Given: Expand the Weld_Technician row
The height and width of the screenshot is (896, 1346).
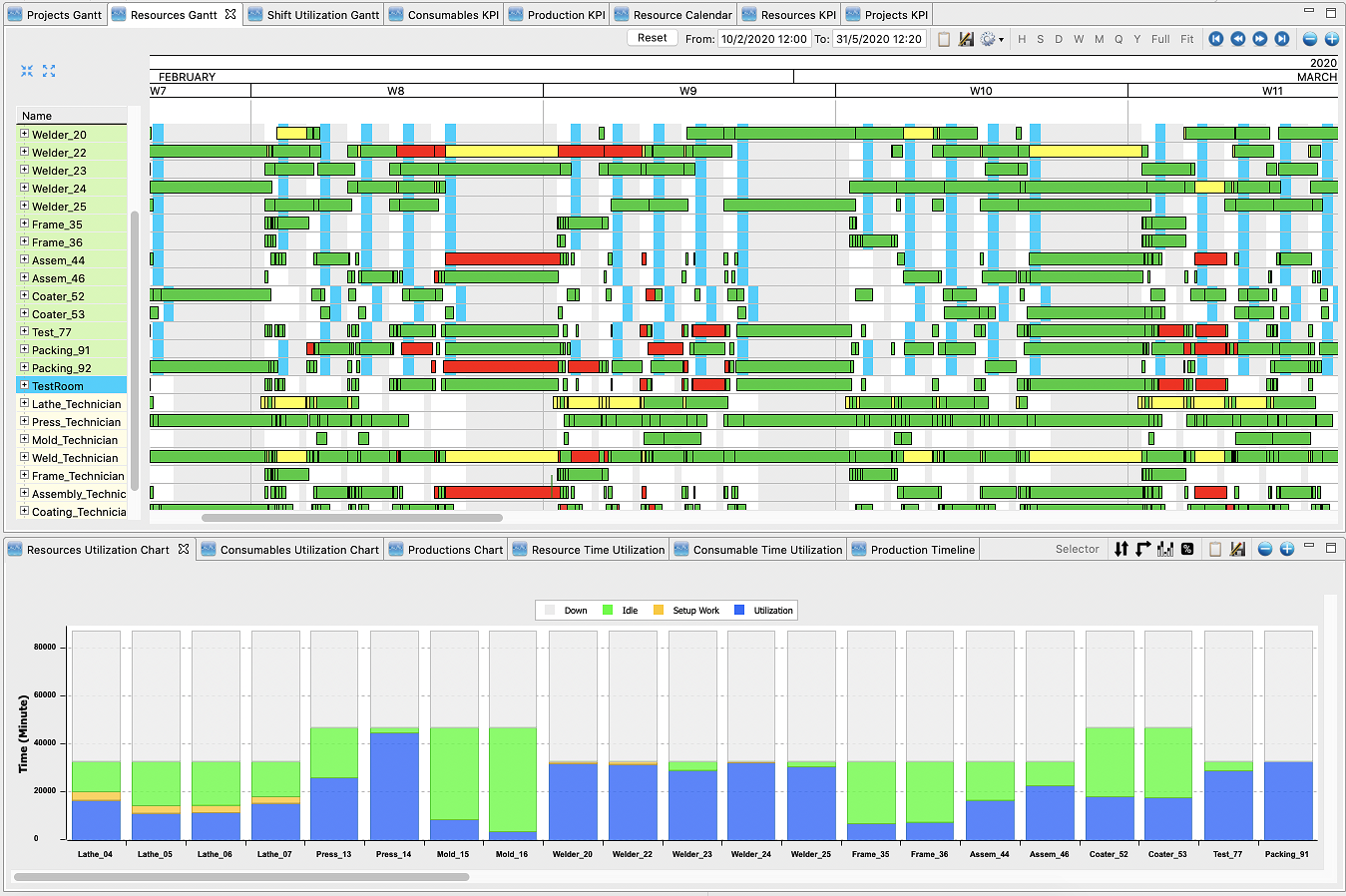Looking at the screenshot, I should tap(24, 457).
